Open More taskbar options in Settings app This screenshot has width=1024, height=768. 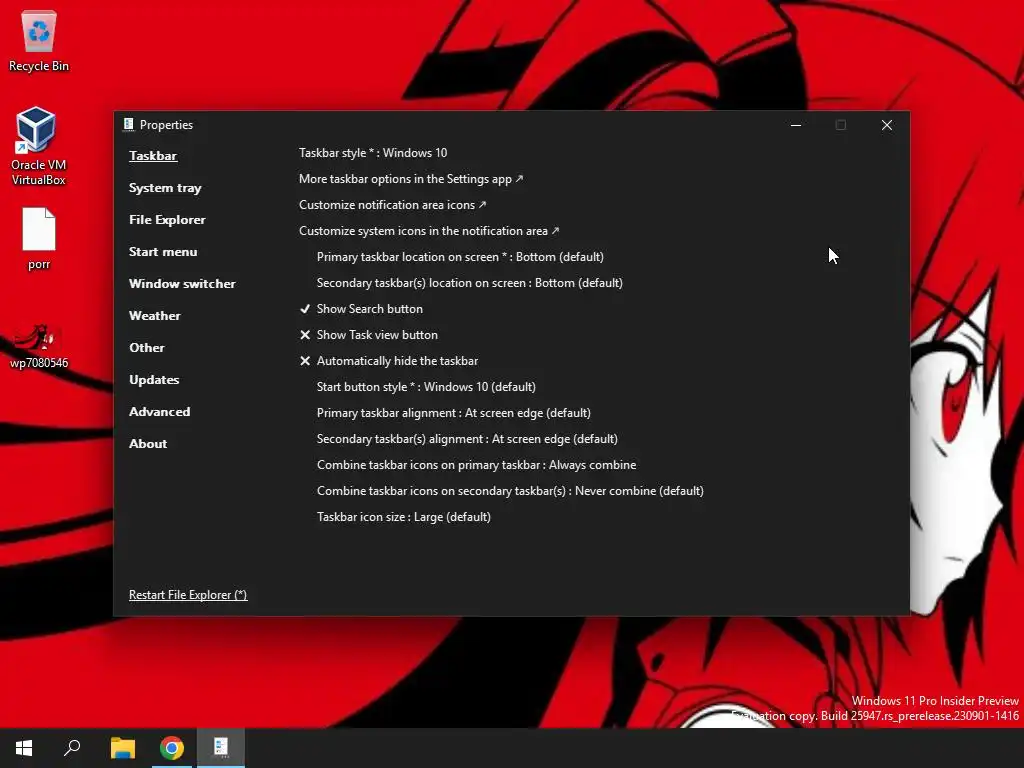pyautogui.click(x=411, y=179)
